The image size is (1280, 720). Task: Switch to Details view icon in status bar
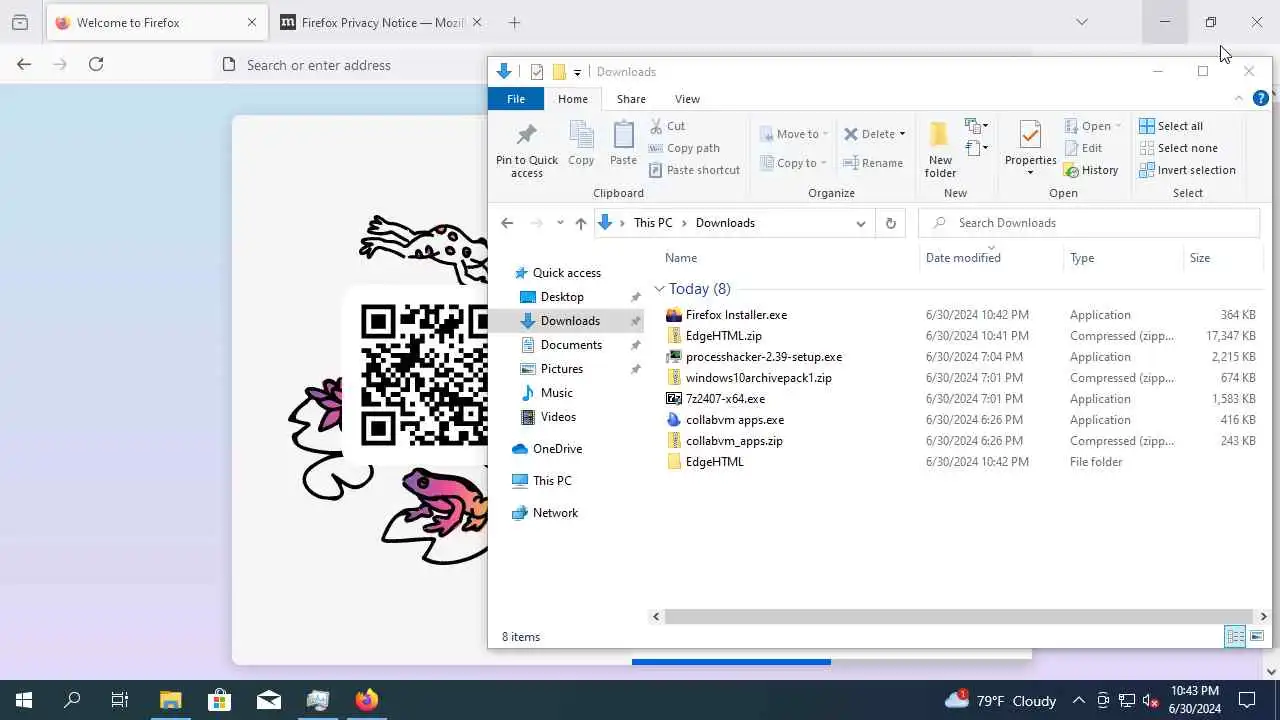coord(1235,637)
